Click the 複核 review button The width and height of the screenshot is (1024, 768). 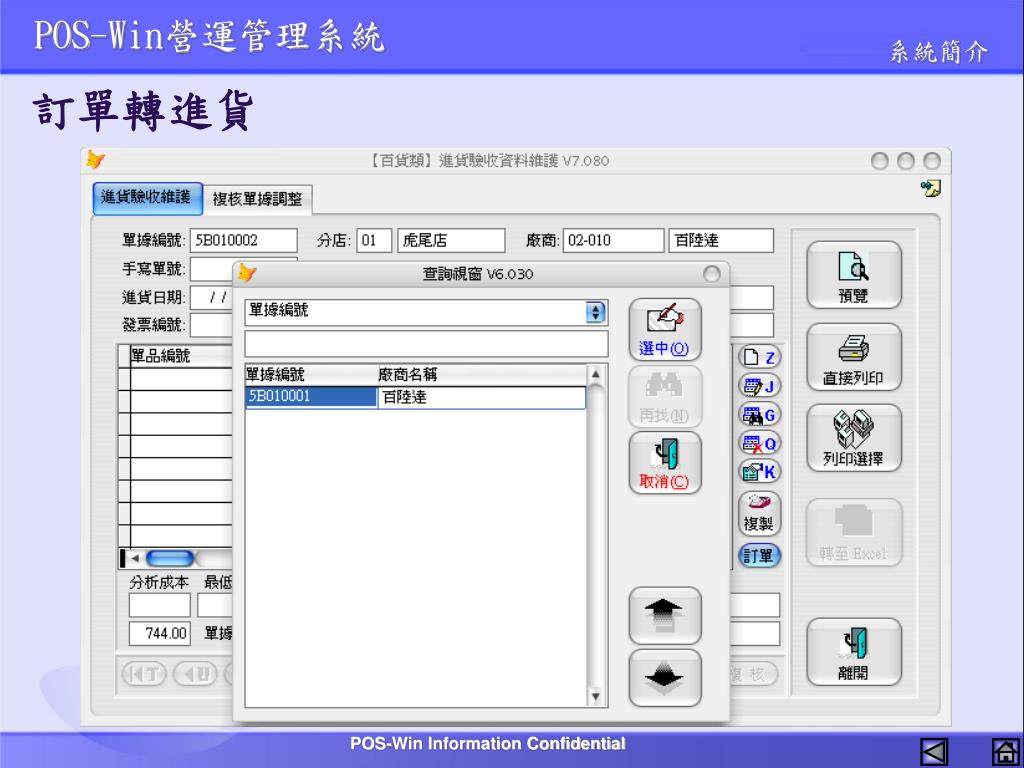752,673
